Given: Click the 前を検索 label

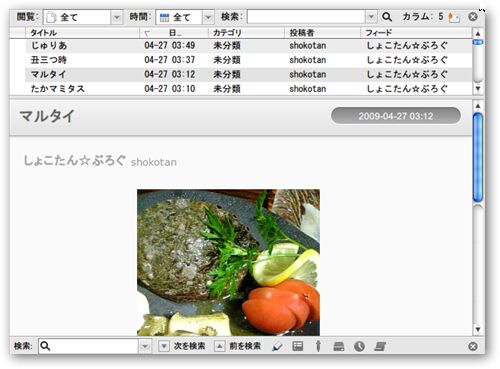Looking at the screenshot, I should [x=245, y=346].
